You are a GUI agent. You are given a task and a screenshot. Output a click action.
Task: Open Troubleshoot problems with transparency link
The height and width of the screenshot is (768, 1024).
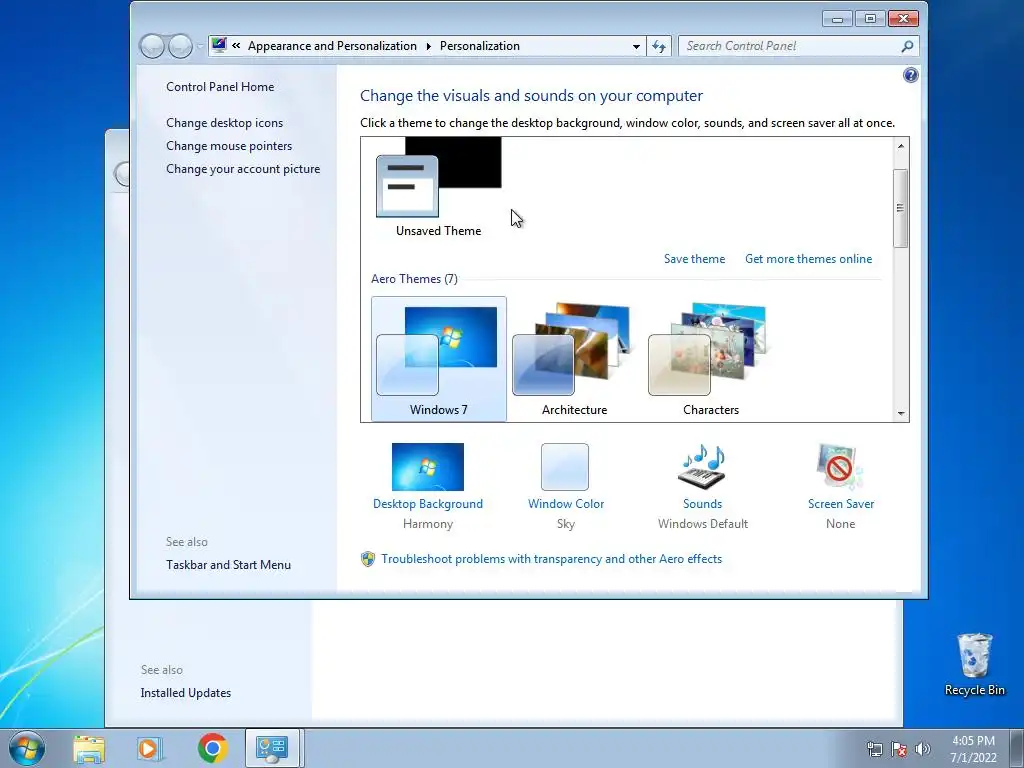pos(552,559)
